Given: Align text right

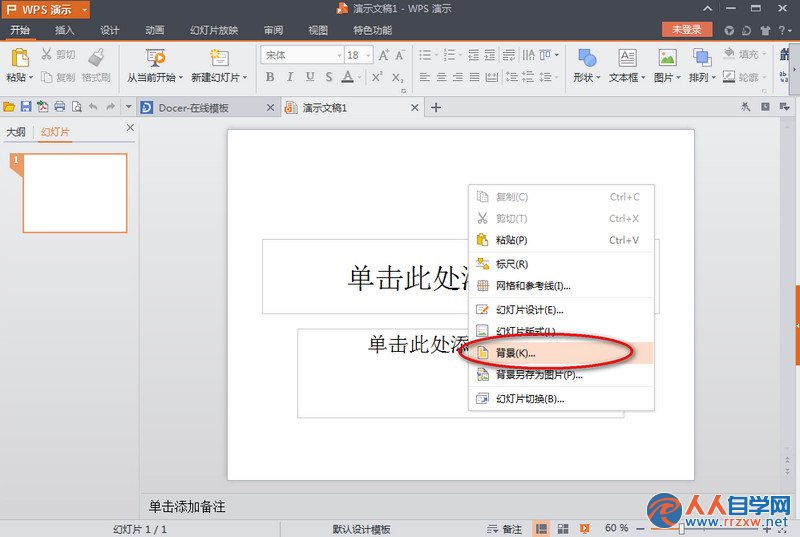Looking at the screenshot, I should (x=458, y=77).
